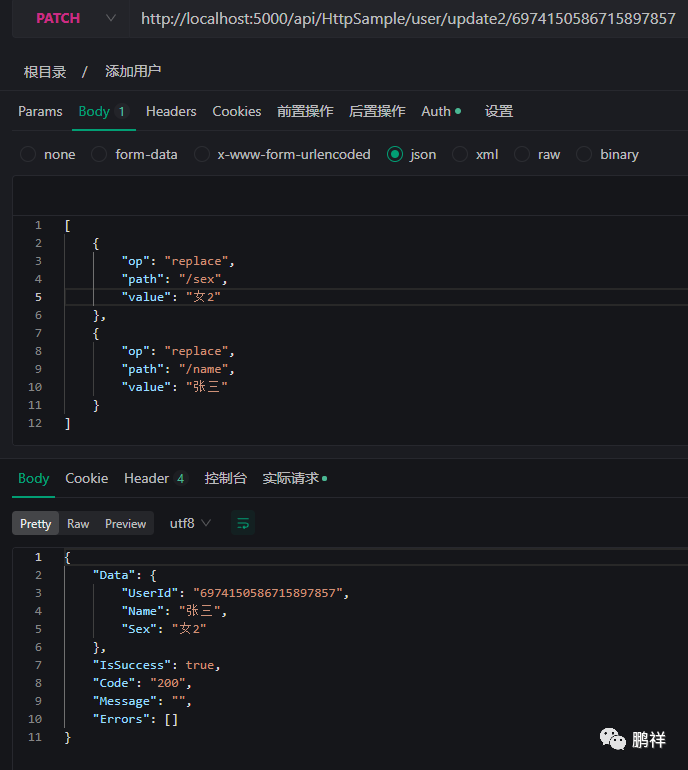
Task: Open the PATCH method dropdown
Action: pyautogui.click(x=75, y=19)
